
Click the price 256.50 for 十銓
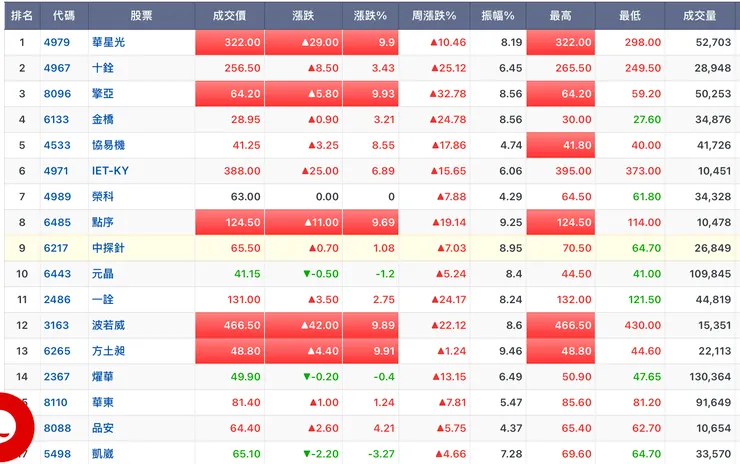242,68
